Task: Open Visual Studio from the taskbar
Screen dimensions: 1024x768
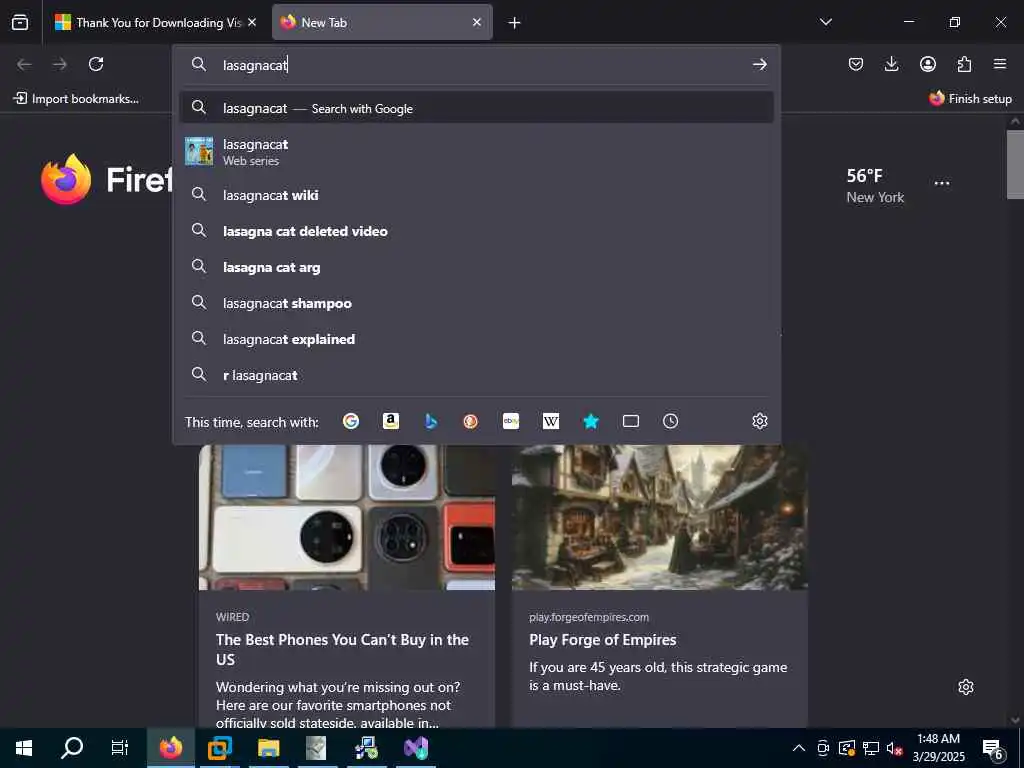Action: click(415, 748)
